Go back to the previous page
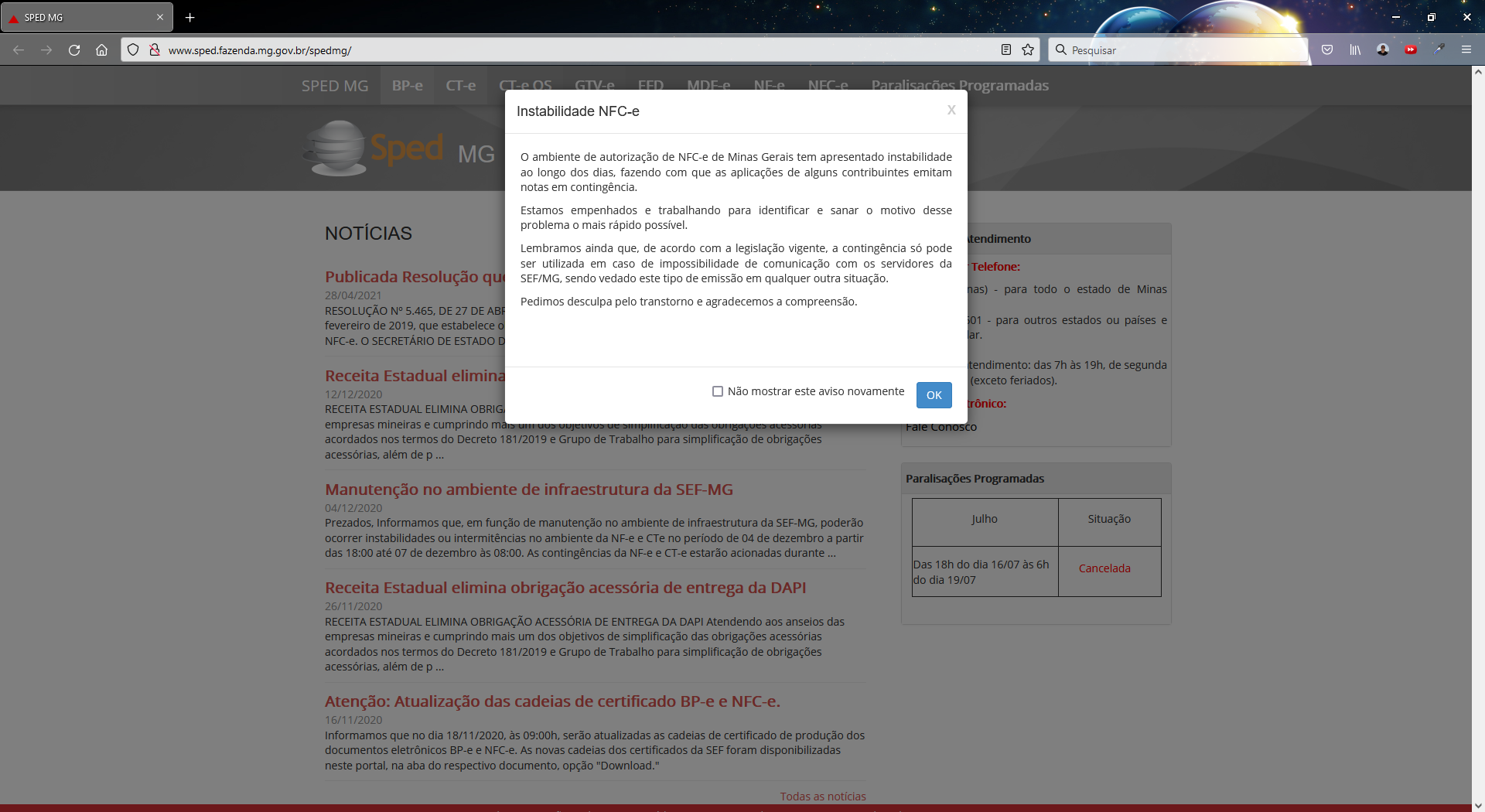The height and width of the screenshot is (812, 1485). tap(19, 50)
